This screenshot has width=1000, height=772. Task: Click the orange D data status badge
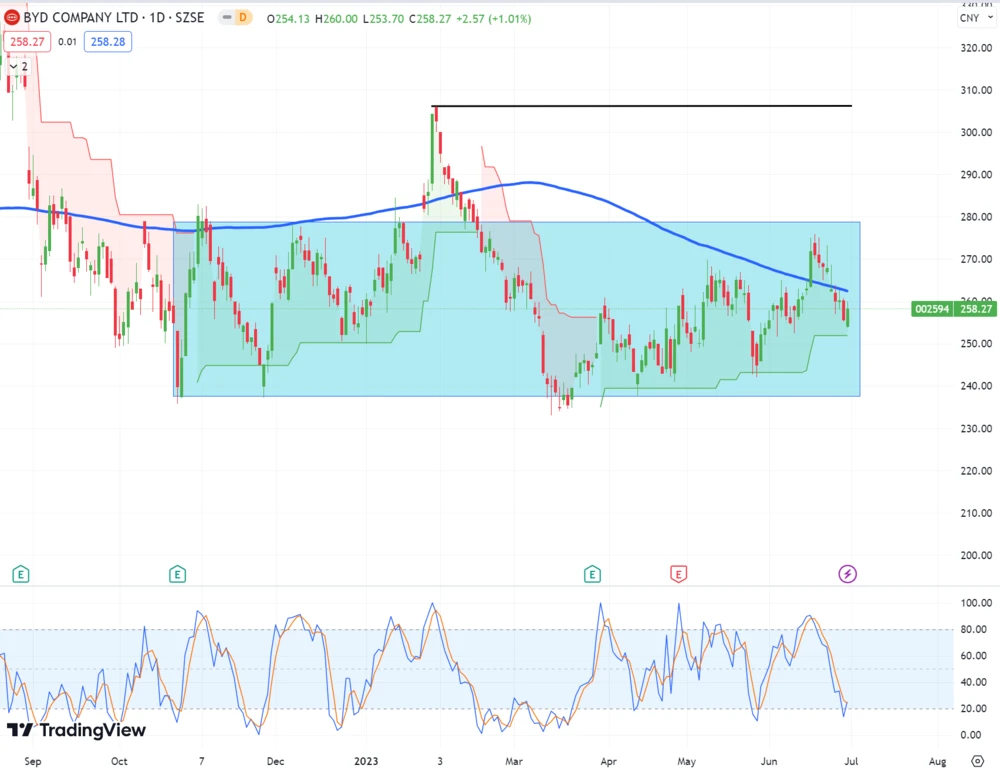click(x=242, y=16)
